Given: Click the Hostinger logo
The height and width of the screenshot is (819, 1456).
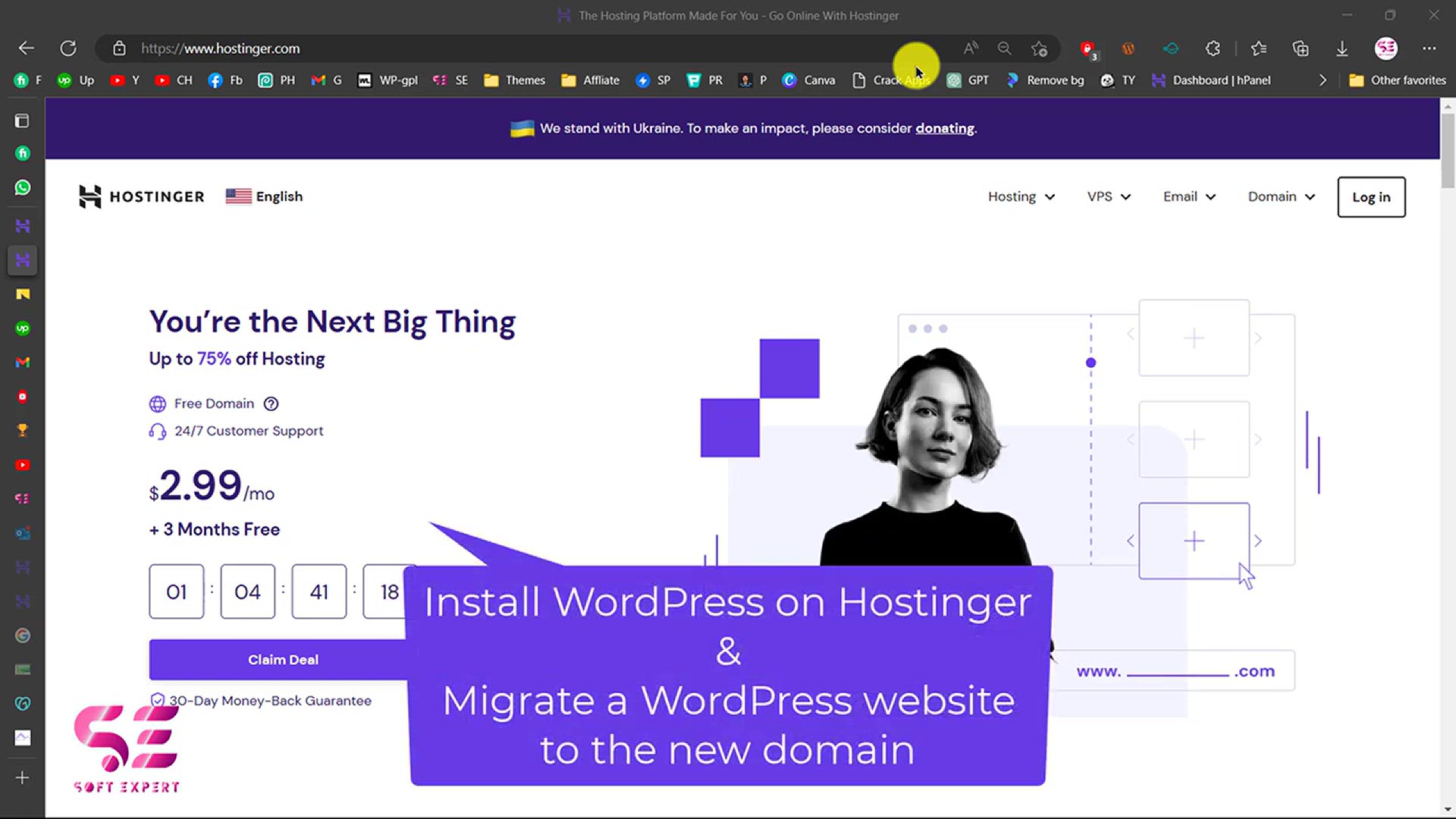Looking at the screenshot, I should (141, 196).
